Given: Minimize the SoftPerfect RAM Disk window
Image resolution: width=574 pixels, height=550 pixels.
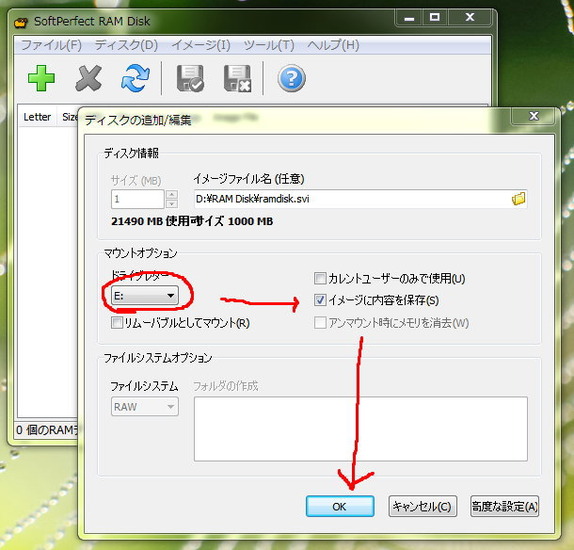Looking at the screenshot, I should (409, 17).
